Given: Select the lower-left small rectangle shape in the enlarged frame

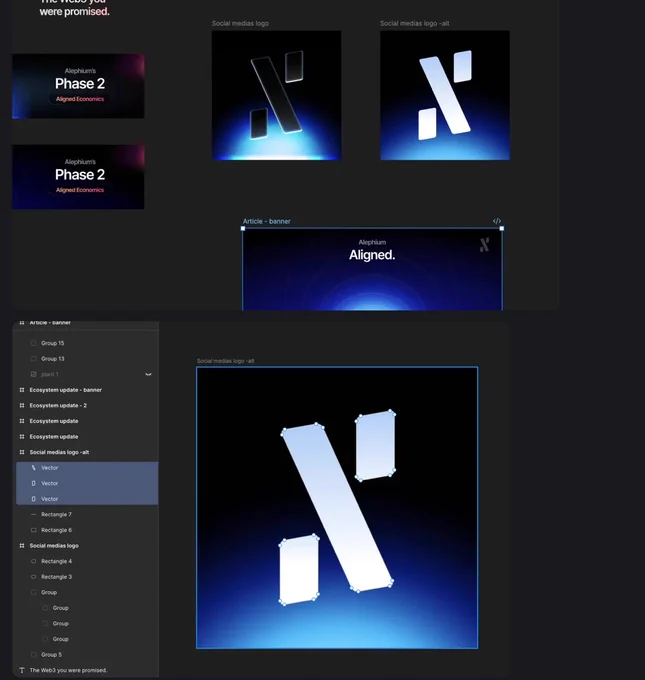Looking at the screenshot, I should [x=299, y=569].
